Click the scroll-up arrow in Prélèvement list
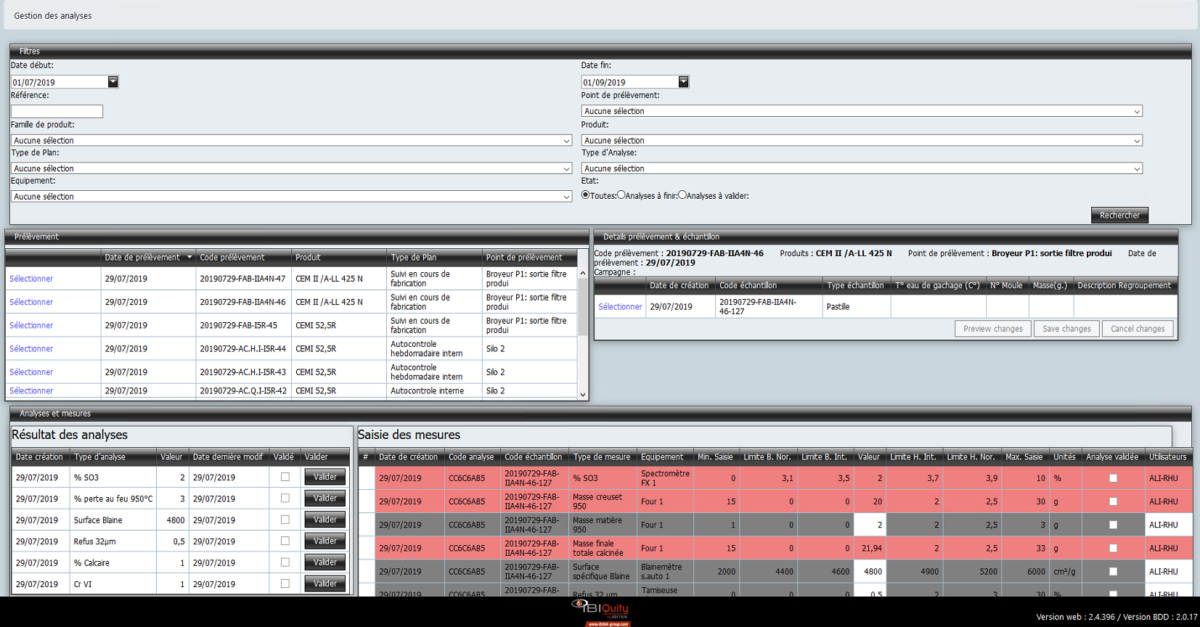Viewport: 1200px width, 627px height. click(x=583, y=272)
